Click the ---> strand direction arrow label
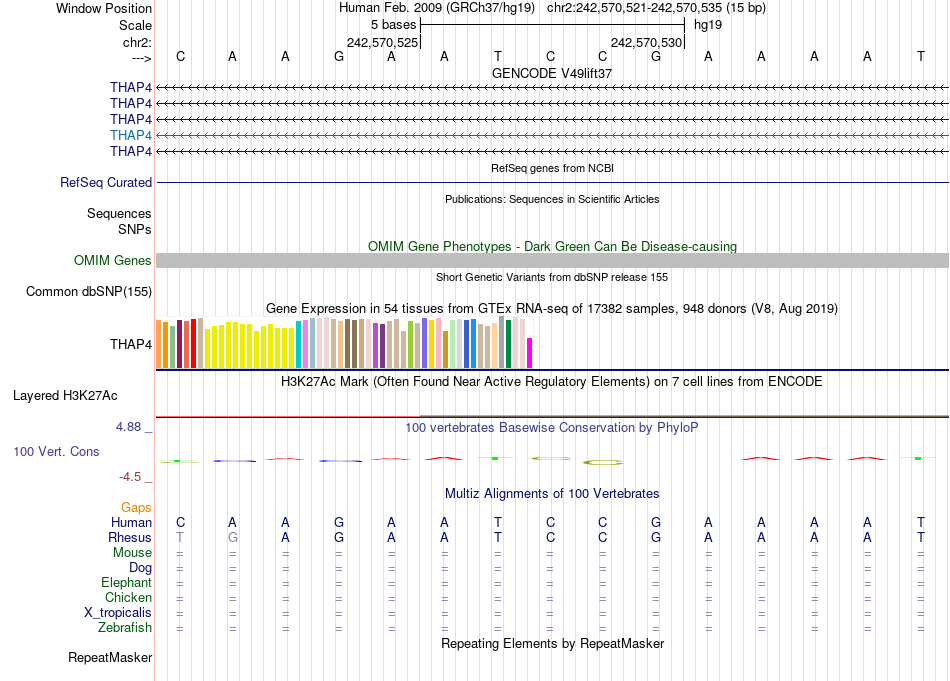 pyautogui.click(x=141, y=58)
